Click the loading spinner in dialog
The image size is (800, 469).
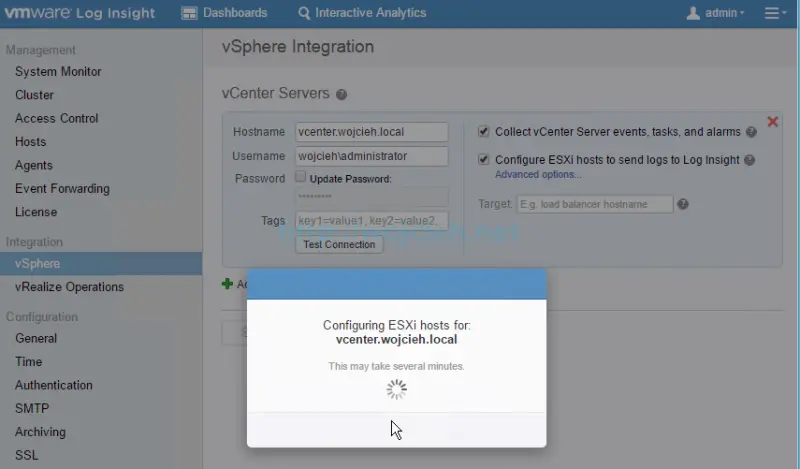[396, 389]
